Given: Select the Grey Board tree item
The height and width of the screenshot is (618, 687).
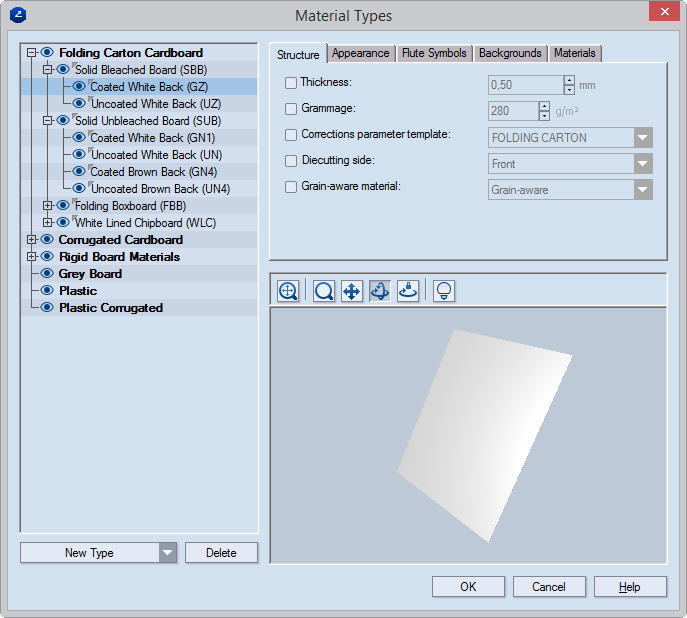Looking at the screenshot, I should tap(90, 274).
